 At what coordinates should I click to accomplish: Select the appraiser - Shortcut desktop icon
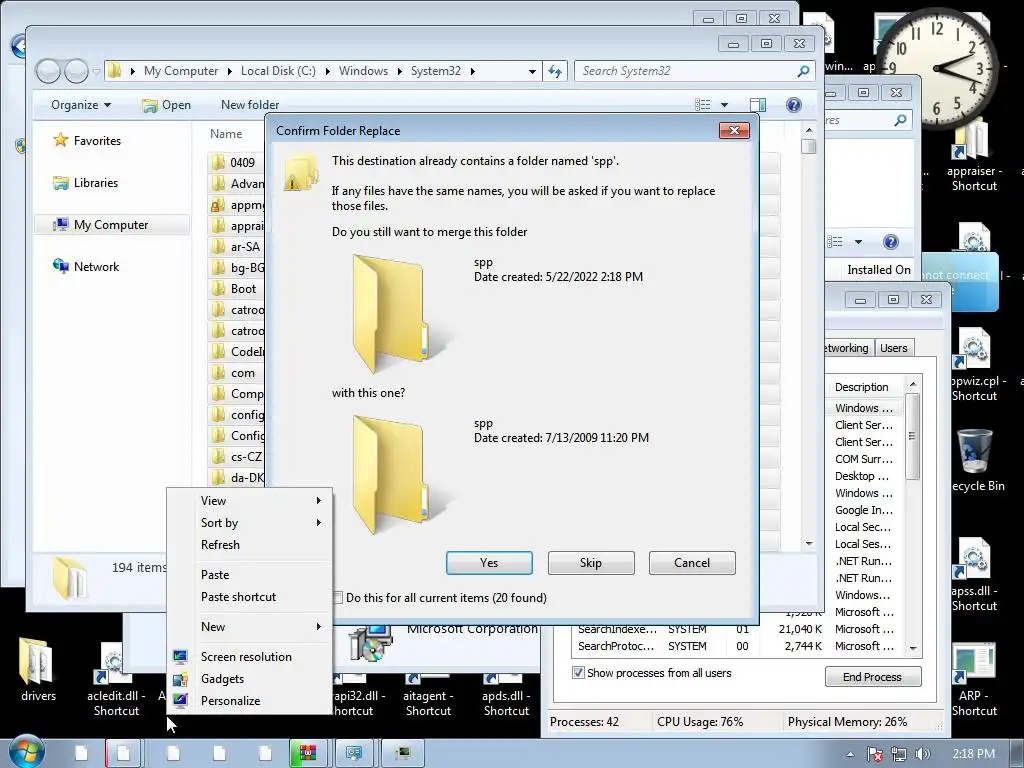974,157
